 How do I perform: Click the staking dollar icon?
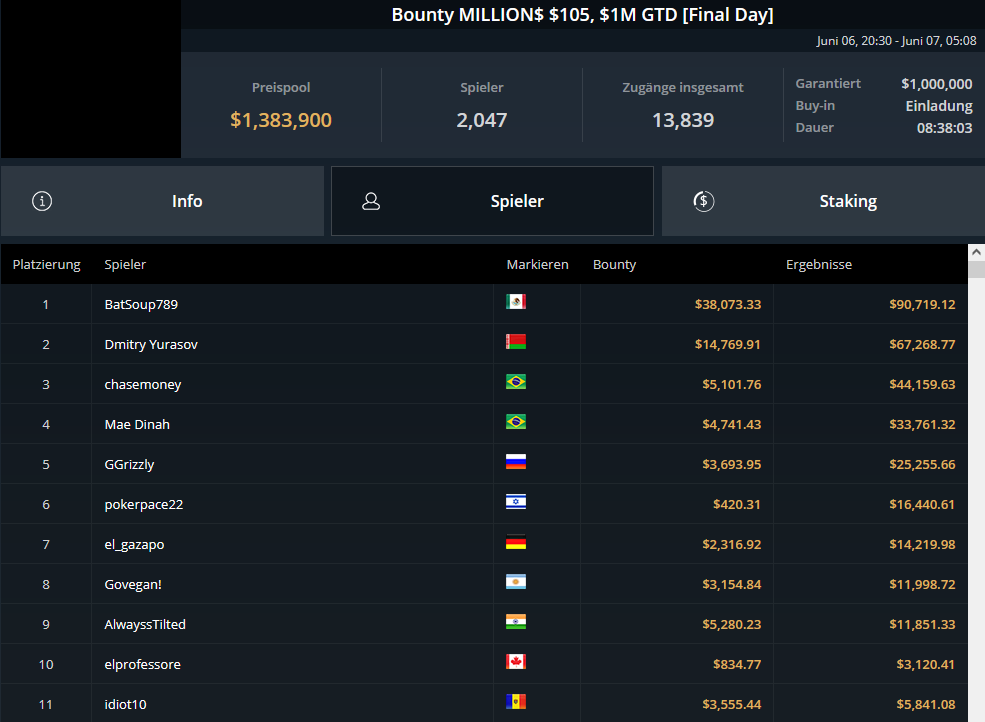704,201
